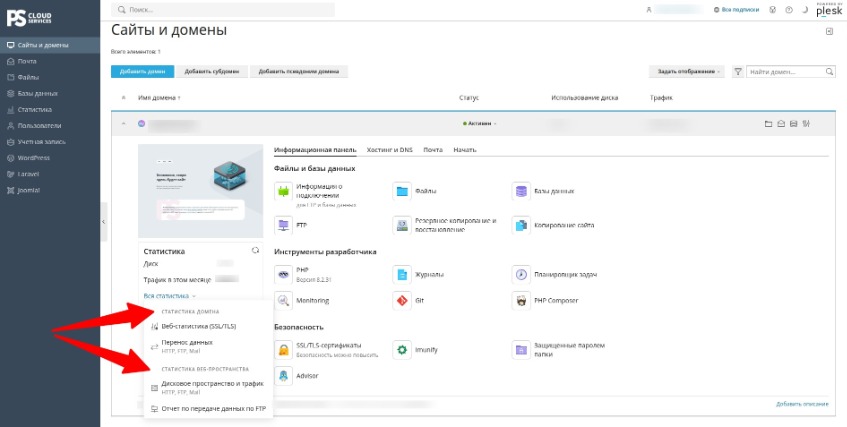This screenshot has height=427, width=847.
Task: Click the PS Cloud Services logo
Action: [30, 17]
